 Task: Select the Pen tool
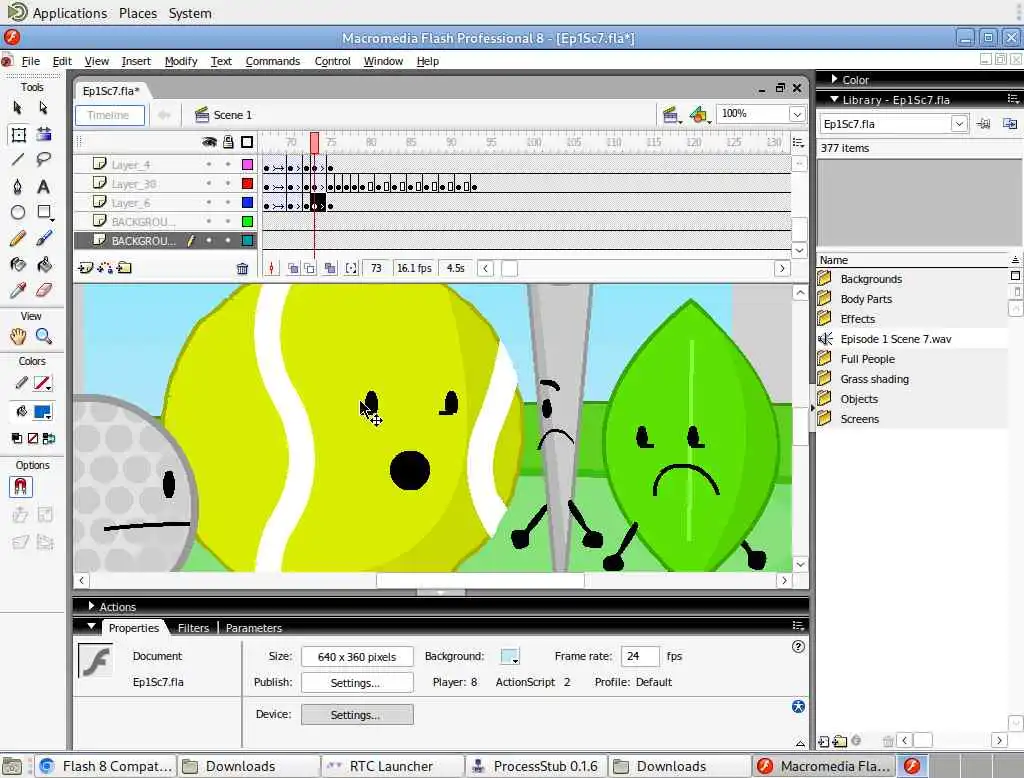[18, 187]
